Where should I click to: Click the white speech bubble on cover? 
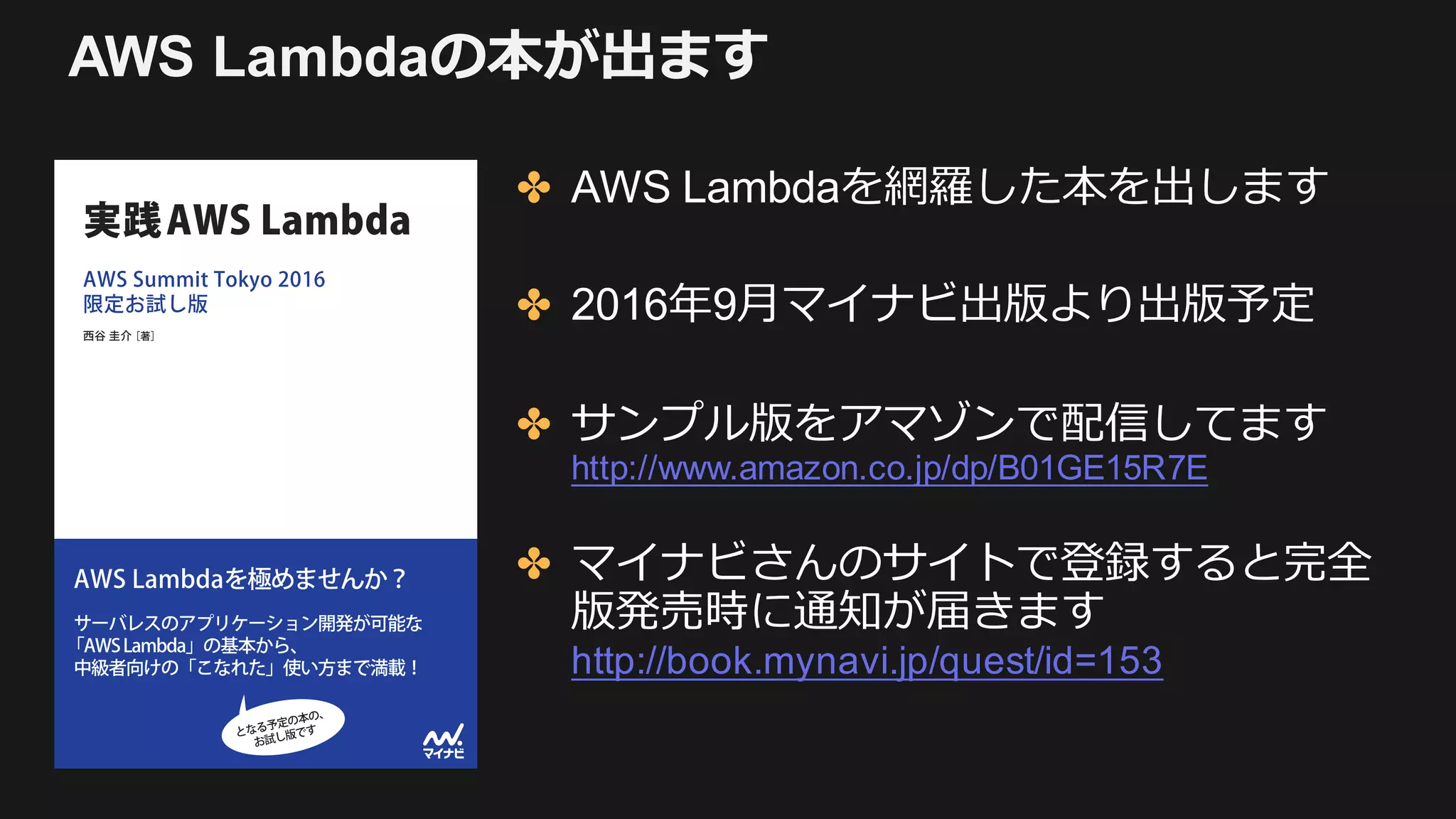click(283, 727)
